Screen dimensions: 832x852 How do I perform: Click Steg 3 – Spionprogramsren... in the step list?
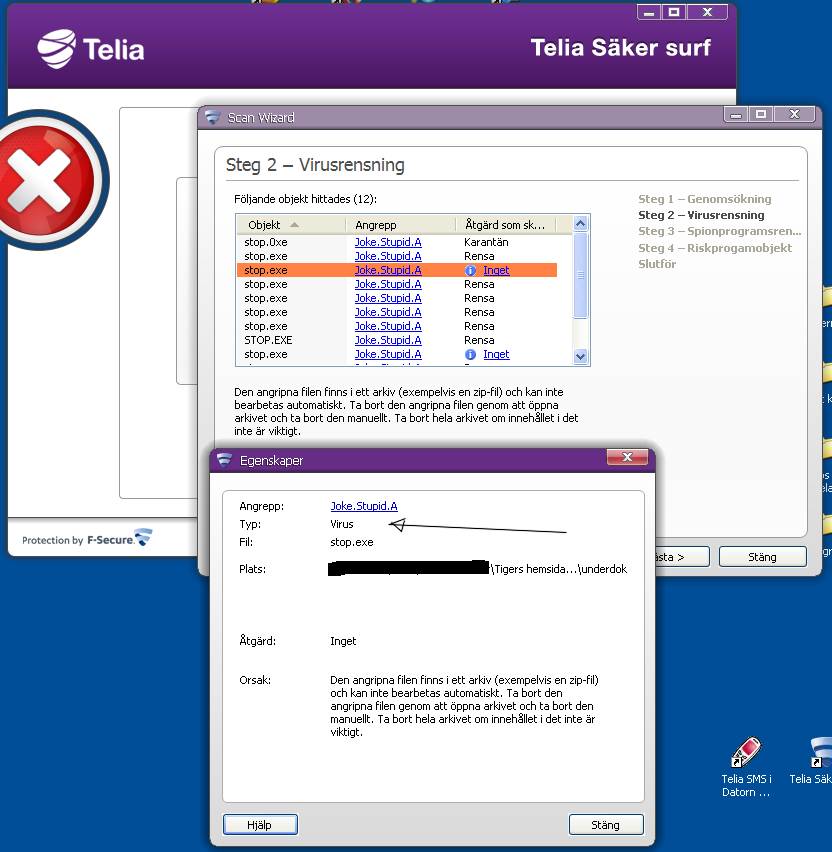coord(720,231)
